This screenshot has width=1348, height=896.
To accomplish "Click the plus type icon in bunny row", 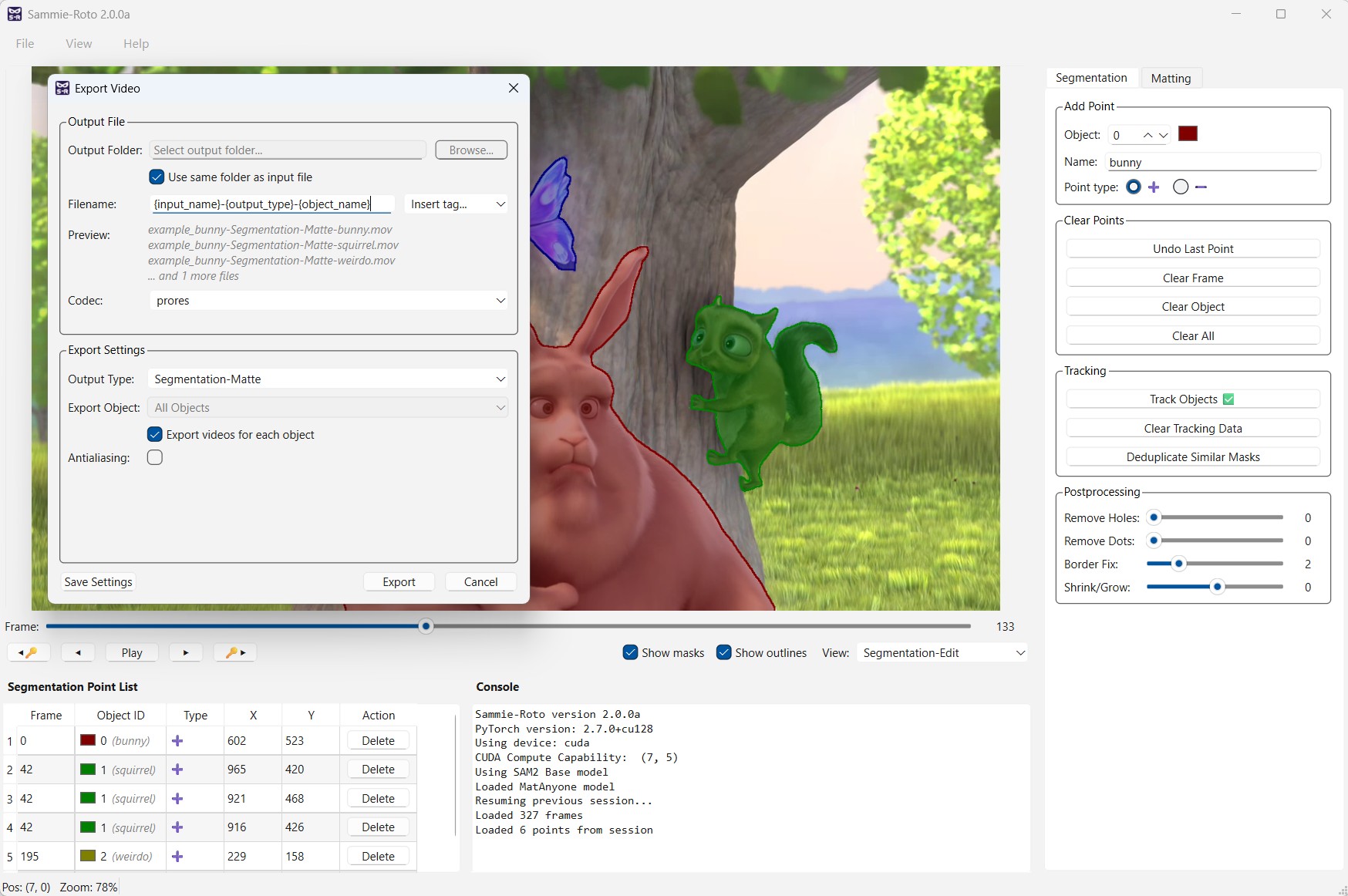I will point(177,741).
